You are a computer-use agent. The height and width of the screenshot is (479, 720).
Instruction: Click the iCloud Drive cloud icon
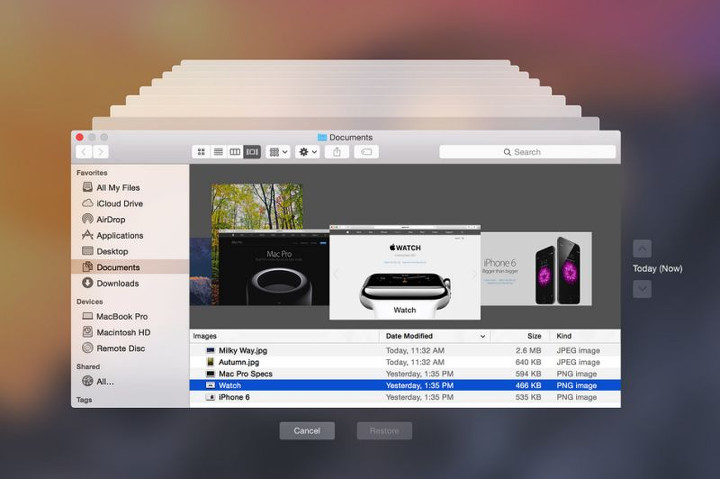tap(87, 203)
